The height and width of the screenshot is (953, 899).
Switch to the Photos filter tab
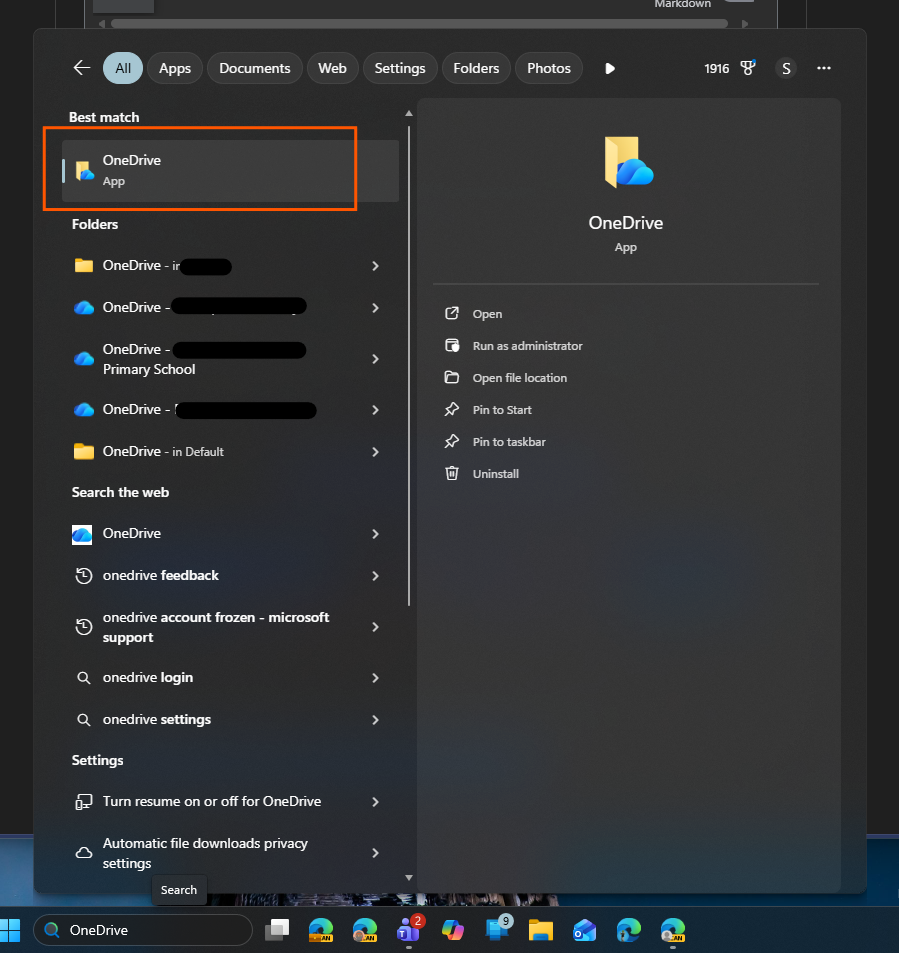click(x=549, y=68)
